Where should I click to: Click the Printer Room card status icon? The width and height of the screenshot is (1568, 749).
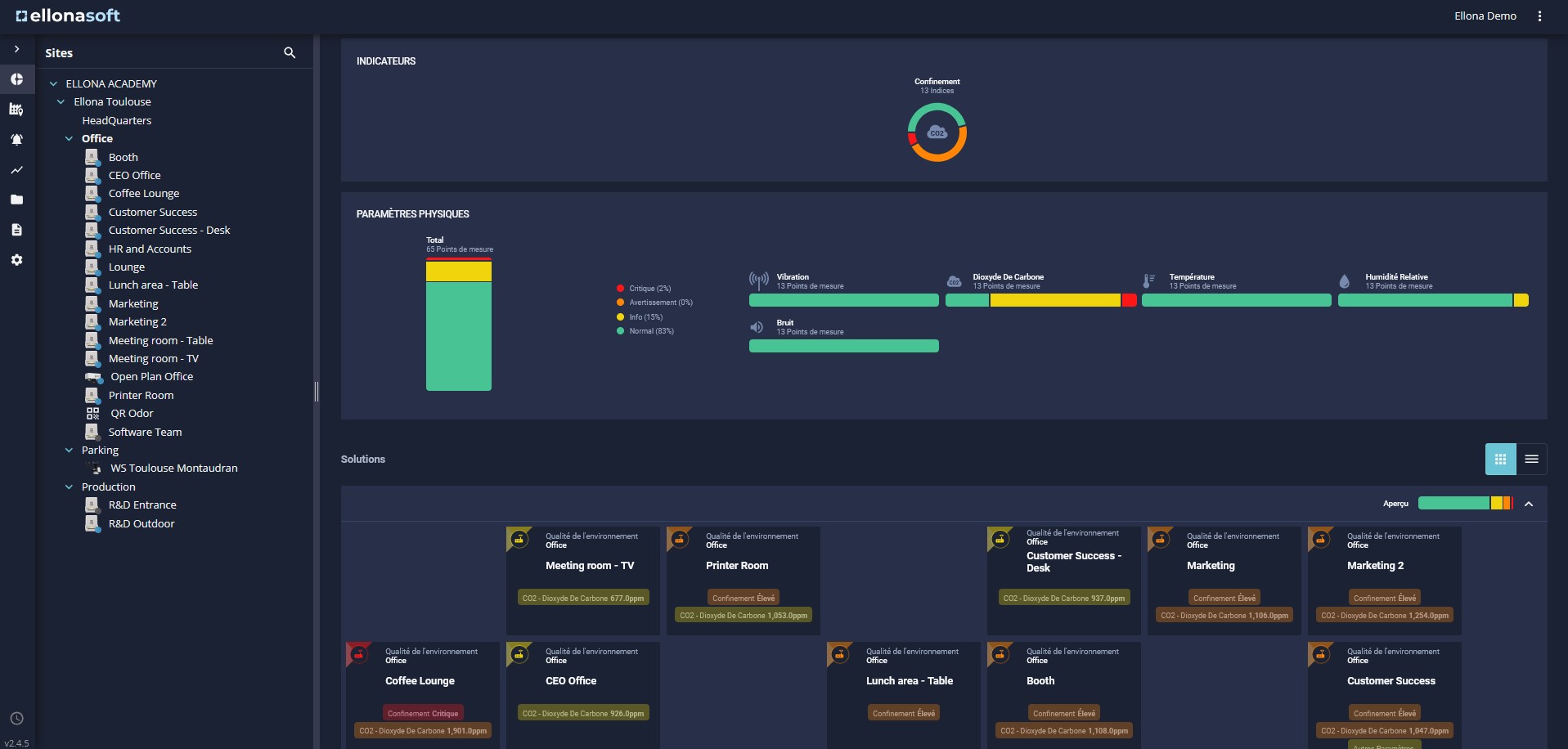click(x=679, y=539)
